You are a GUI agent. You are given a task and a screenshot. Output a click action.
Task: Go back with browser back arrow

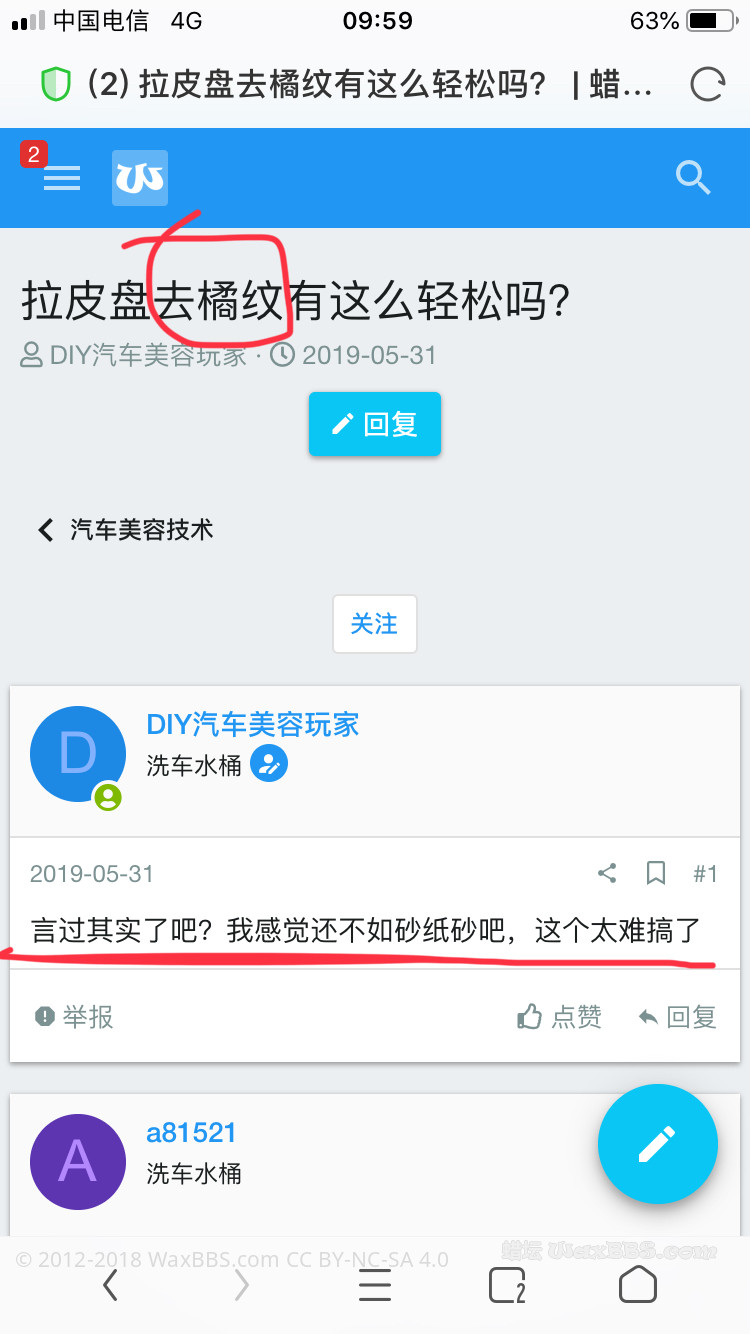point(111,1285)
